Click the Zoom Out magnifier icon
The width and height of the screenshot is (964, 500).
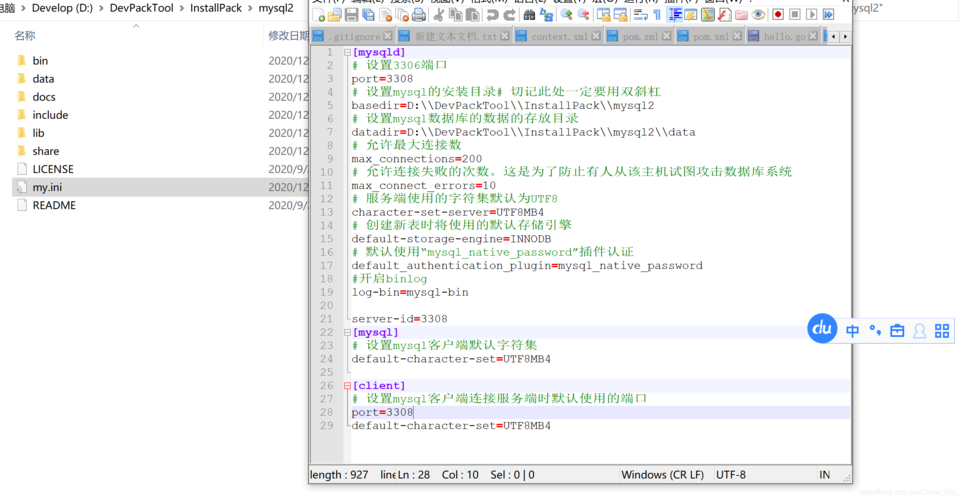pyautogui.click(x=583, y=15)
